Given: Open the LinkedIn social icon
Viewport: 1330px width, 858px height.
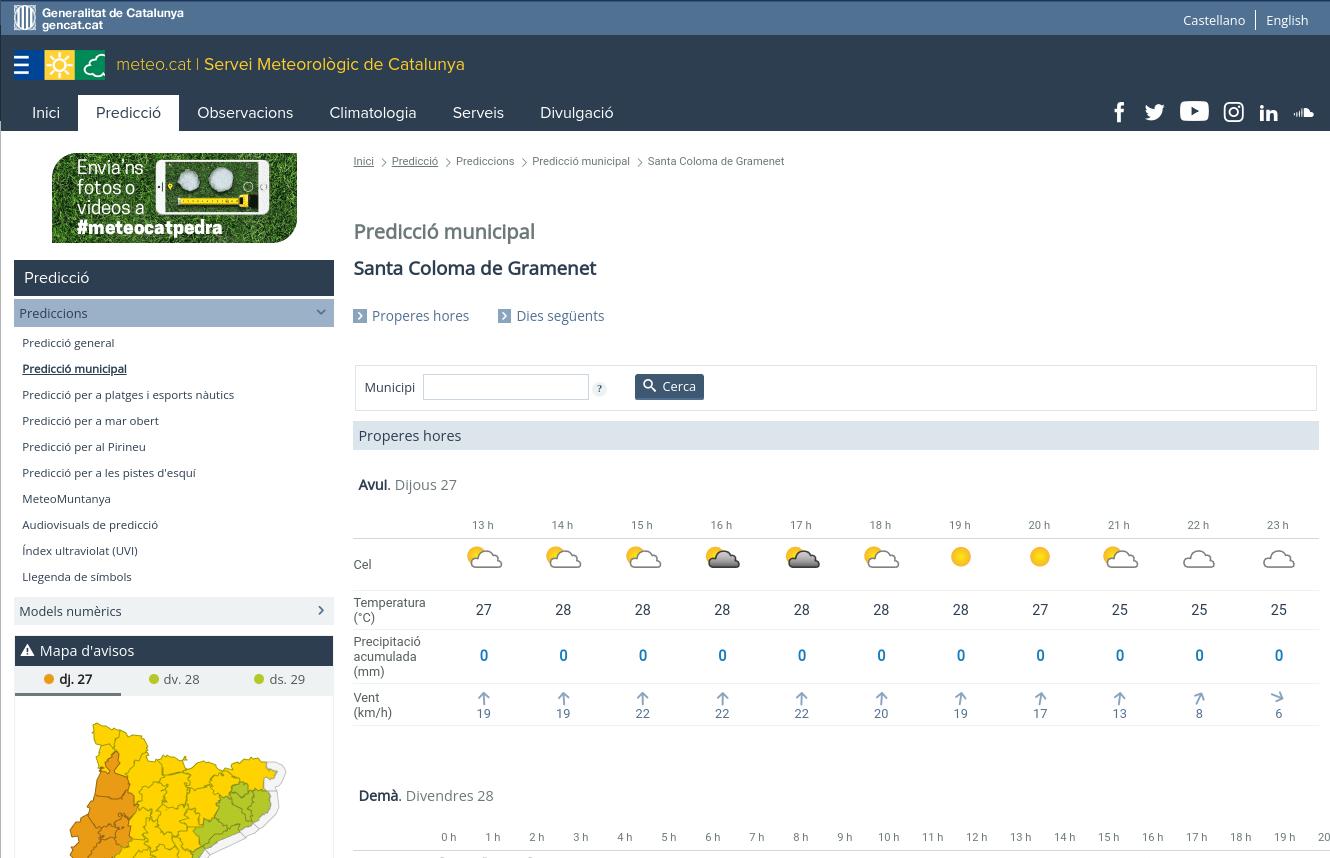Looking at the screenshot, I should pos(1268,113).
